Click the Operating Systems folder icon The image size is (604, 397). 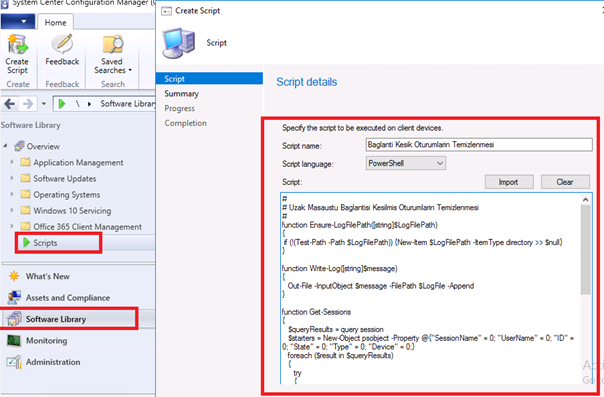pos(25,194)
